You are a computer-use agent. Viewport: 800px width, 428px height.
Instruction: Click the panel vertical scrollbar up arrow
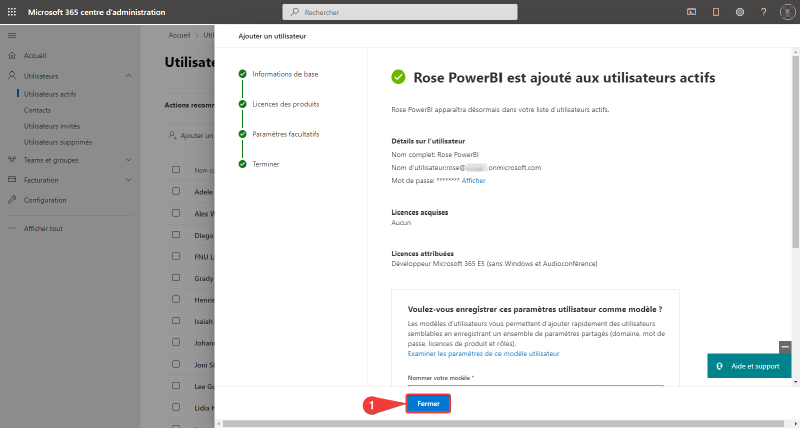coord(795,52)
